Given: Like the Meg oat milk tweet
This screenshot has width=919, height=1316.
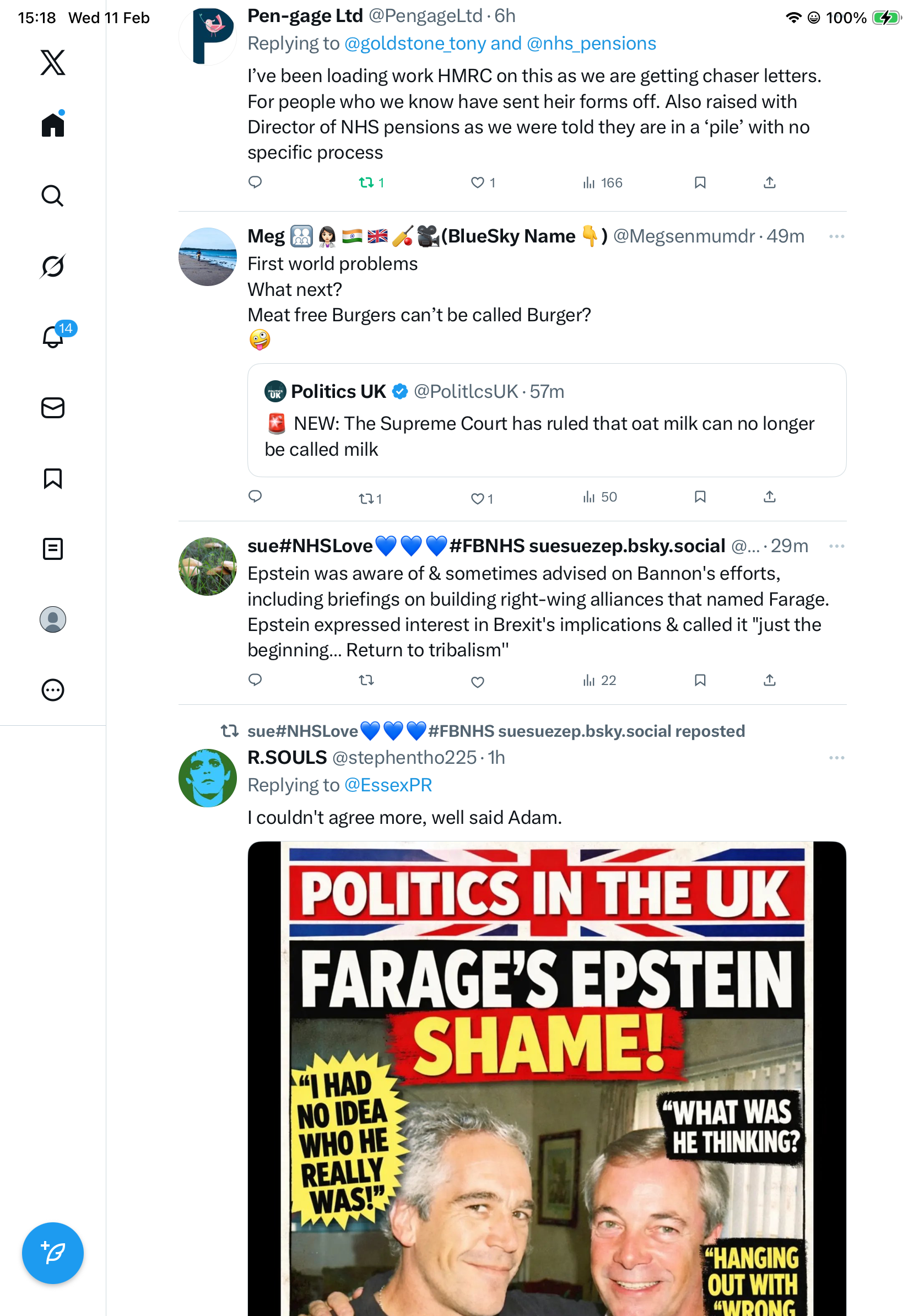Looking at the screenshot, I should click(477, 499).
